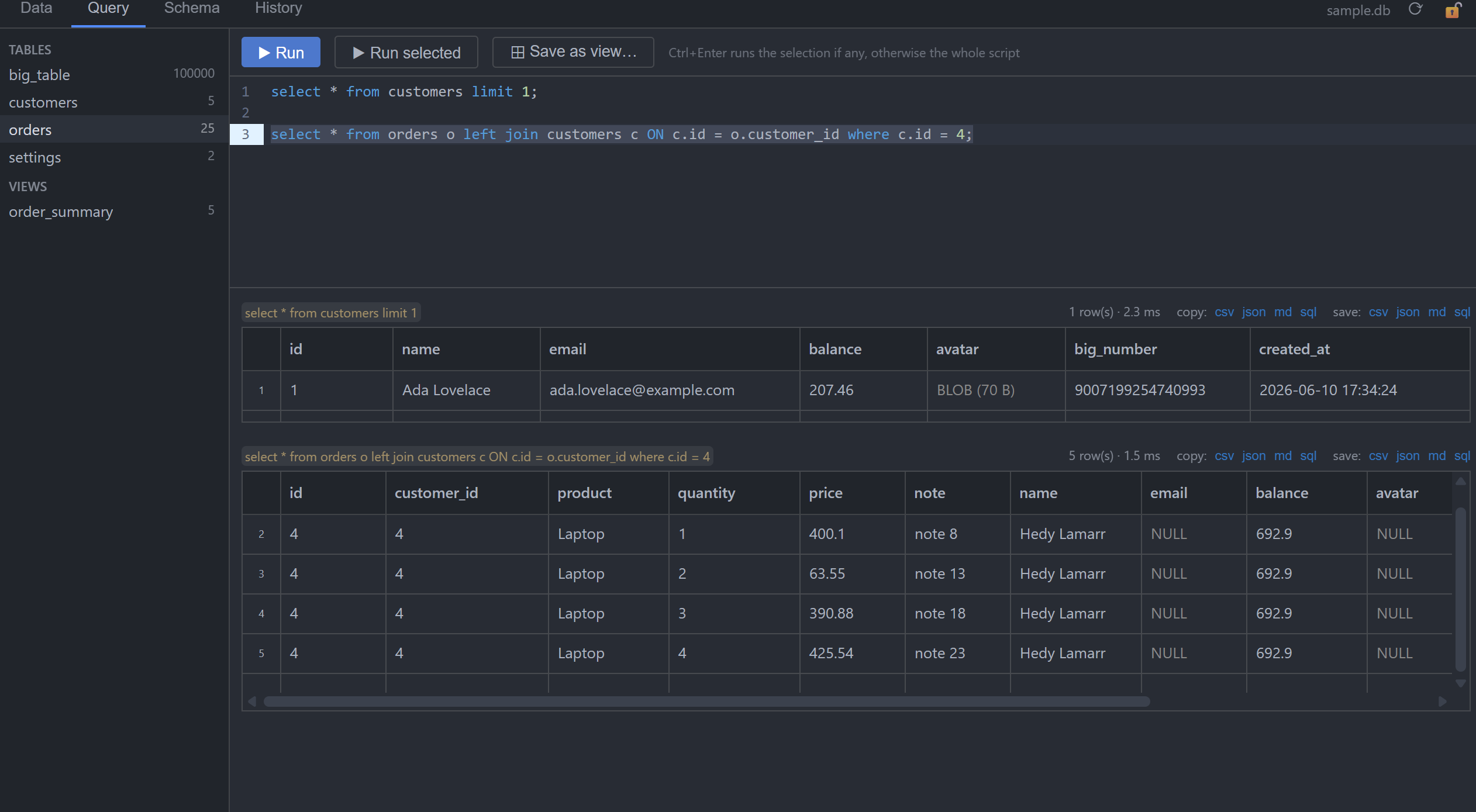
Task: Click Save as view button
Action: click(x=573, y=52)
